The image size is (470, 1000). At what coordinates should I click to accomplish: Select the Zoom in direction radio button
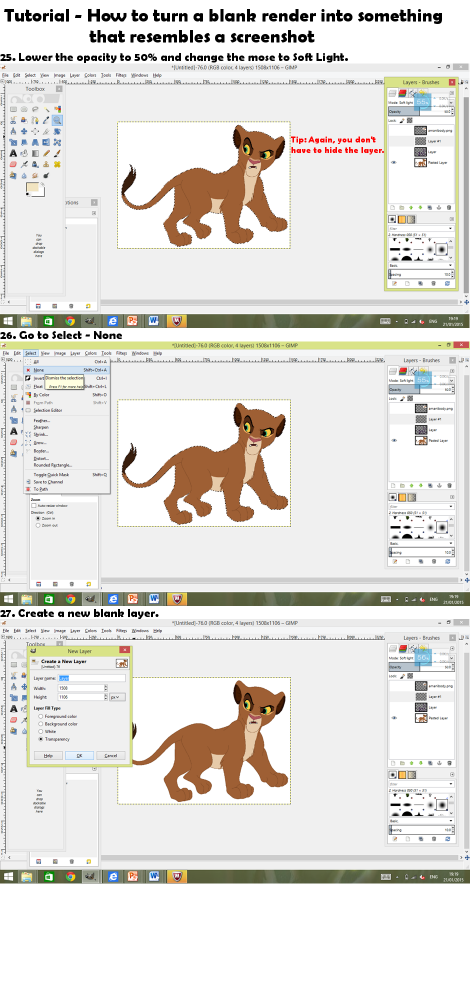(38, 518)
